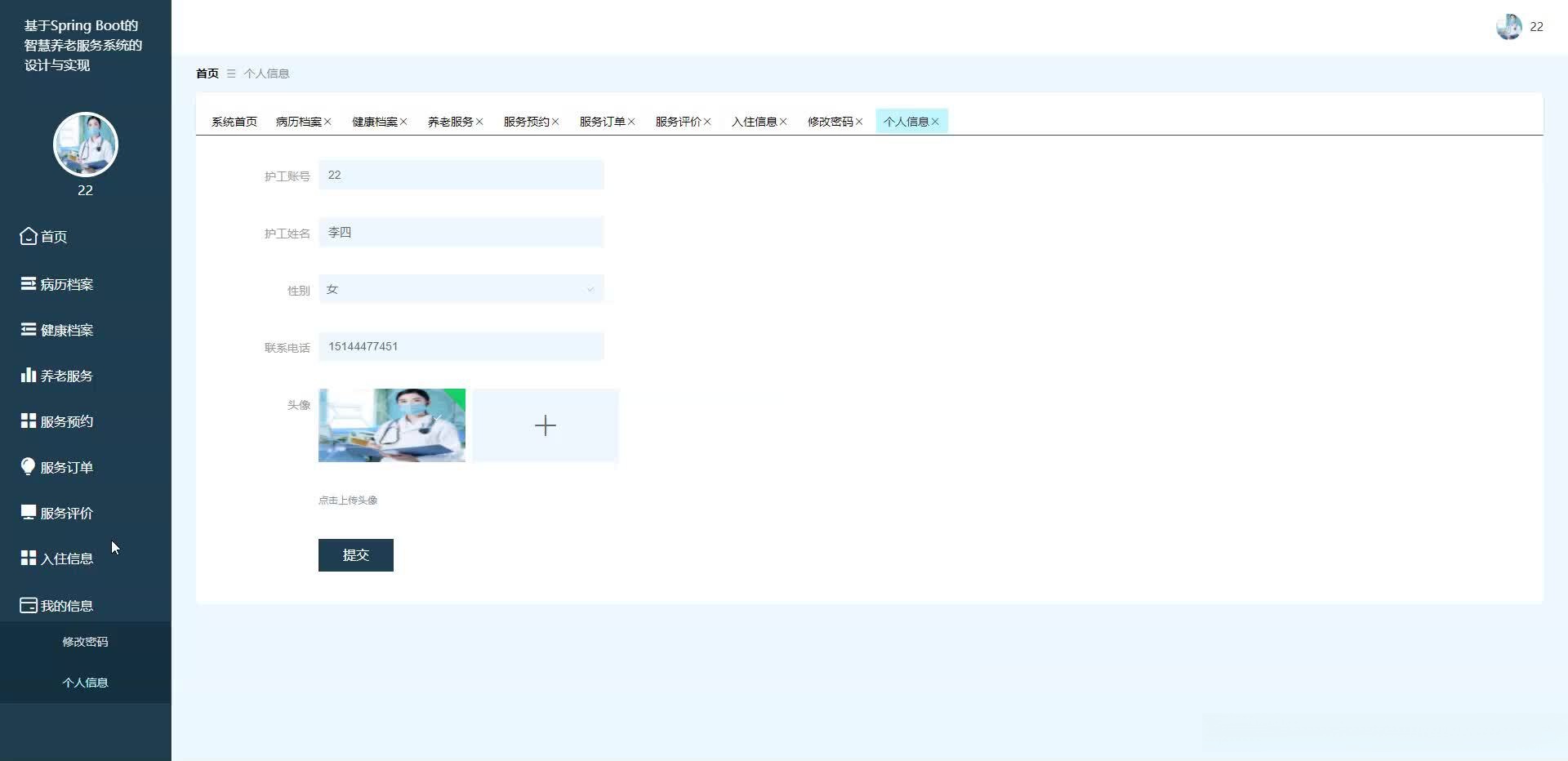Viewport: 1568px width, 761px height.
Task: Switch to the 养老服务 tab
Action: click(451, 122)
